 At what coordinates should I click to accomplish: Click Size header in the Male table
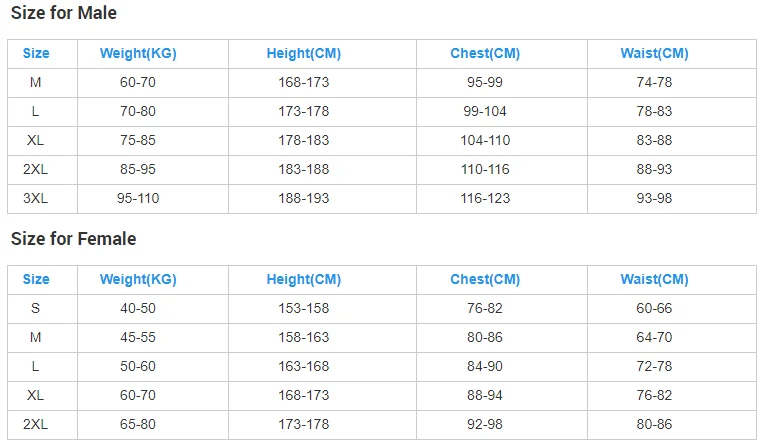pyautogui.click(x=36, y=54)
